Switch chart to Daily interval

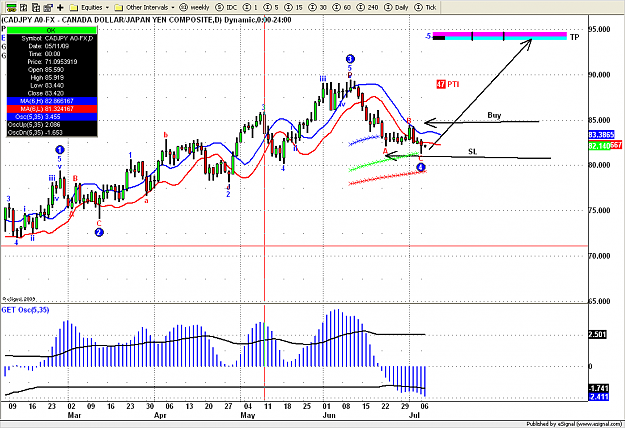click(397, 7)
